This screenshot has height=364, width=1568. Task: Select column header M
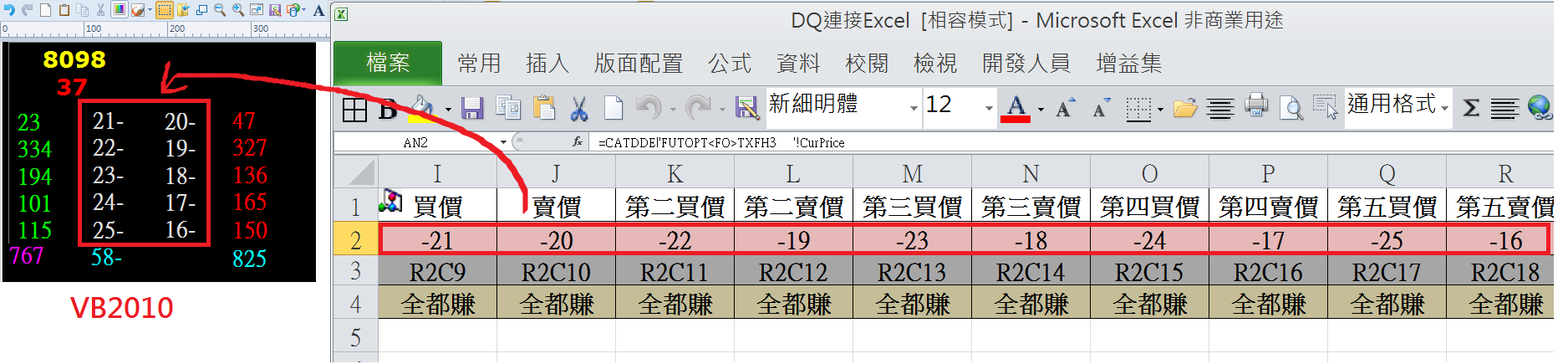coord(913,173)
